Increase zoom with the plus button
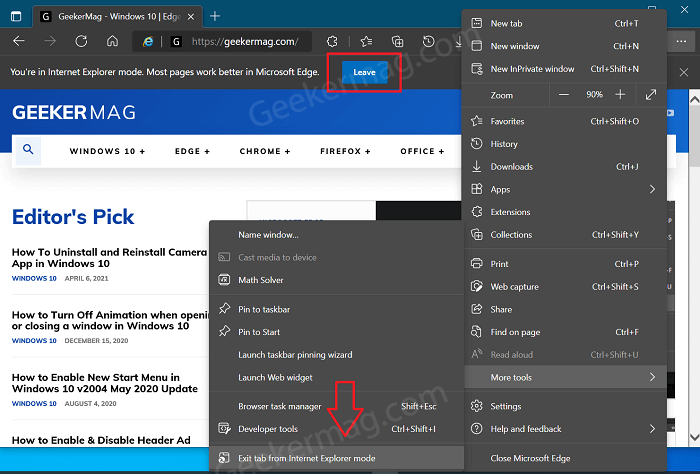Viewport: 700px width, 474px height. (620, 95)
